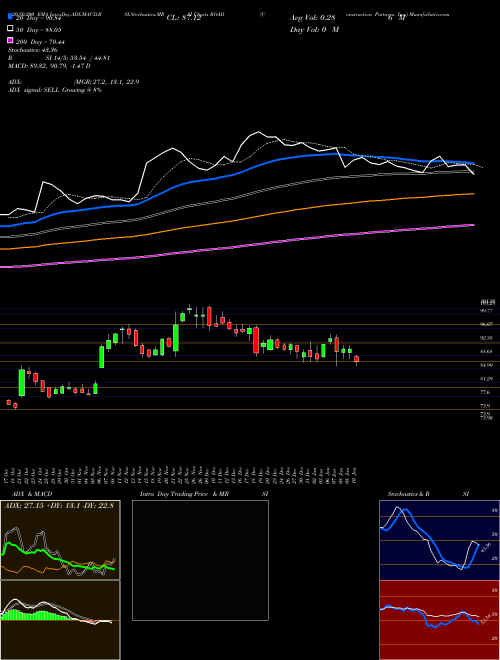
Task: Click the 96.07 price axis label
Action: 487,325
